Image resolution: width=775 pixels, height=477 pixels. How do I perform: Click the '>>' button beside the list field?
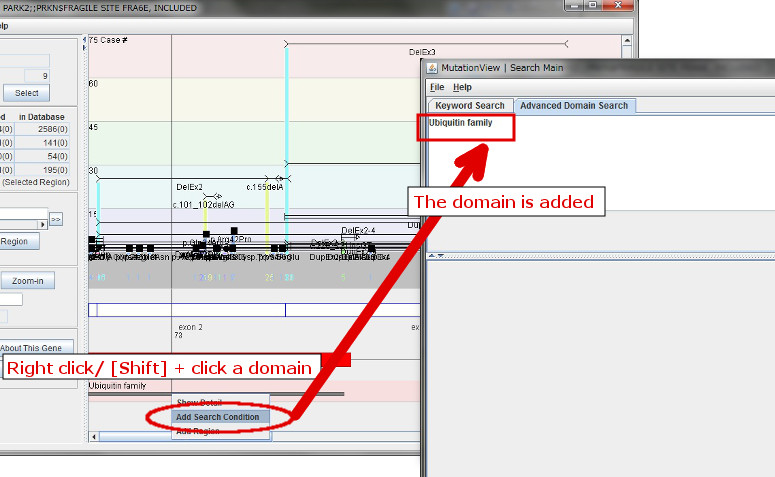56,218
